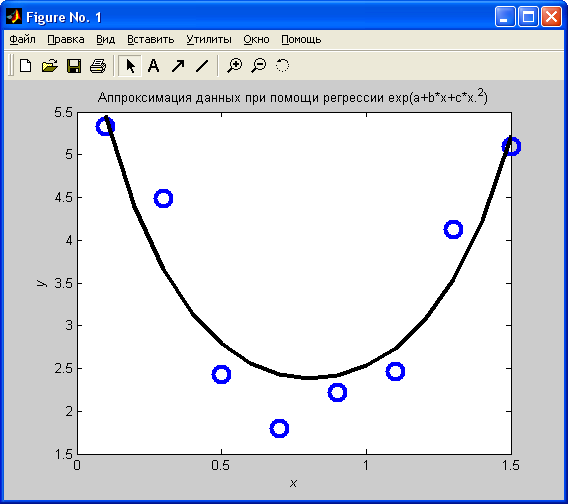Open a file with the folder icon

click(50, 66)
